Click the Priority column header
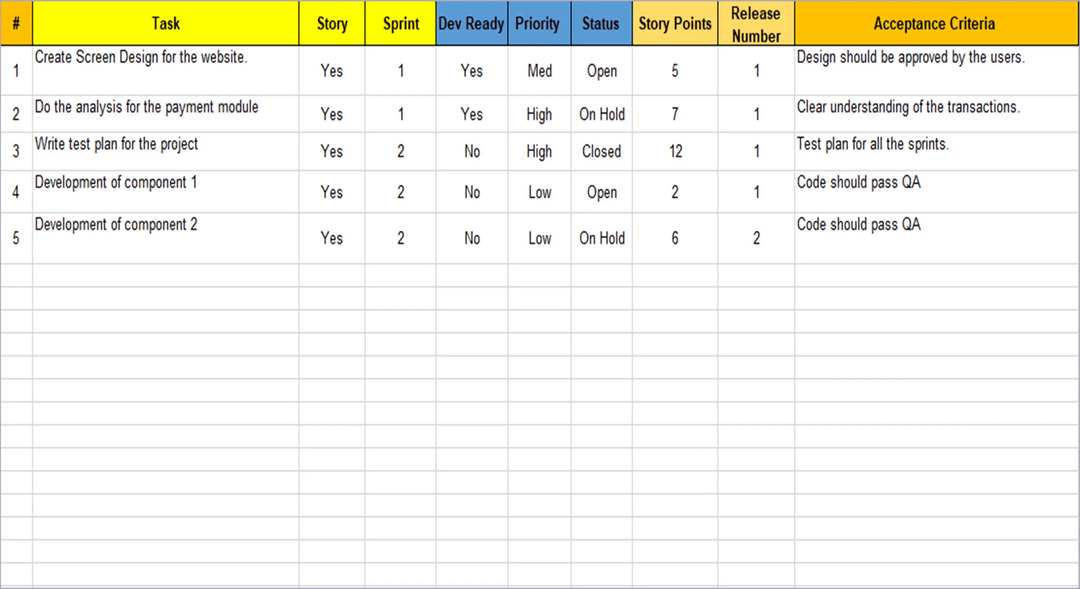The width and height of the screenshot is (1080, 589). tap(538, 23)
